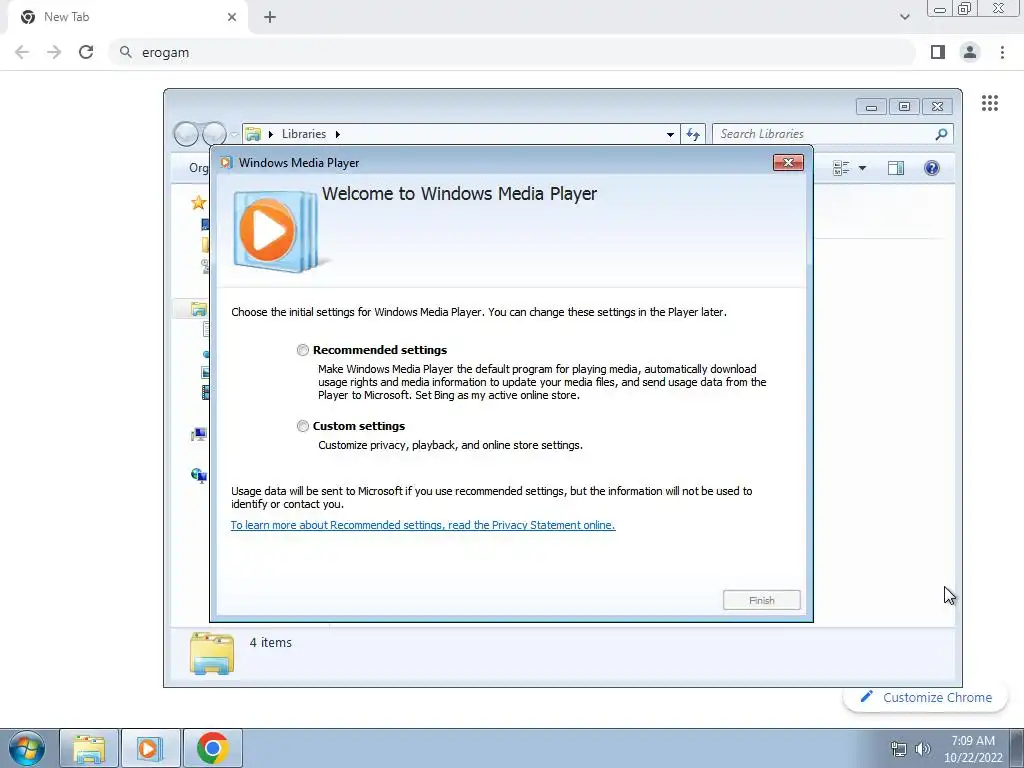Click the Chrome address bar containing erogam
The height and width of the screenshot is (768, 1024).
pyautogui.click(x=513, y=52)
